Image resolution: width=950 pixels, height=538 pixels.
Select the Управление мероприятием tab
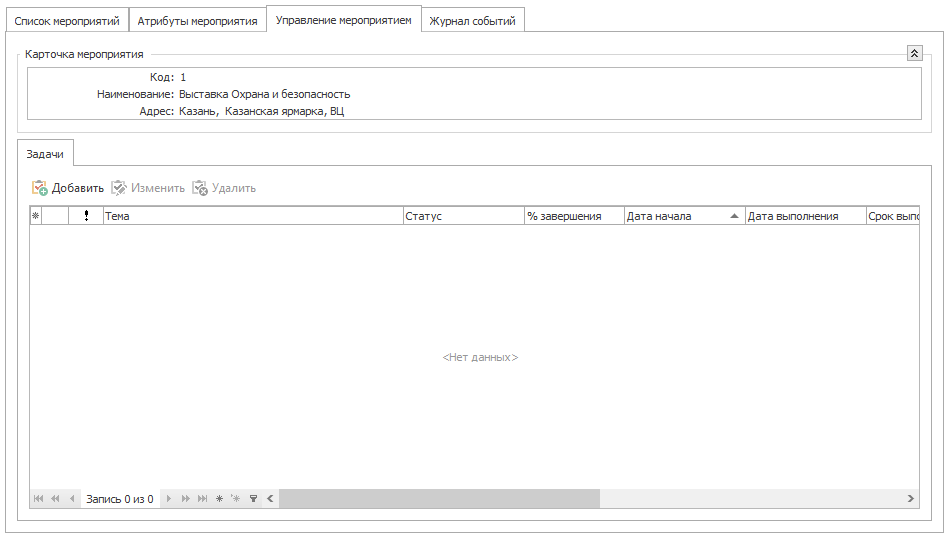coord(344,19)
